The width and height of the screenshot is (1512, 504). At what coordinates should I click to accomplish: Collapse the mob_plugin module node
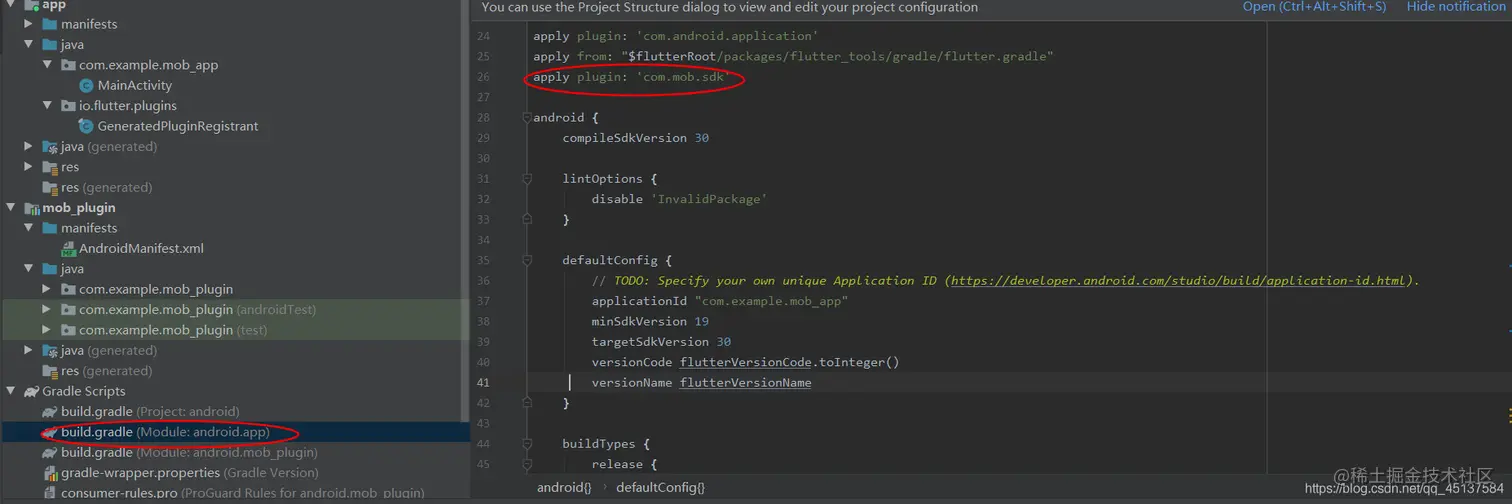point(10,208)
